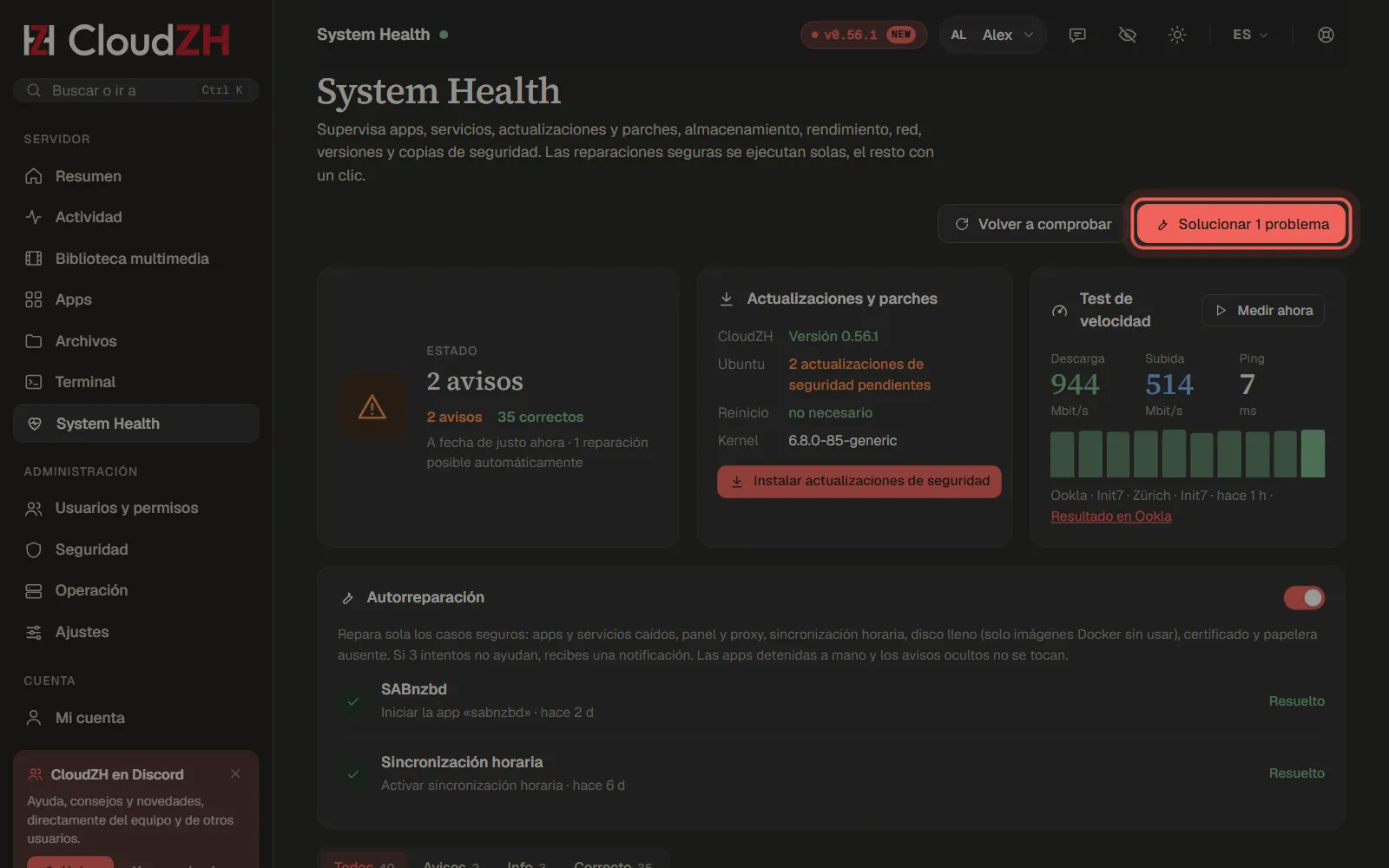
Task: Click the 2 avisos orange count
Action: pyautogui.click(x=454, y=418)
